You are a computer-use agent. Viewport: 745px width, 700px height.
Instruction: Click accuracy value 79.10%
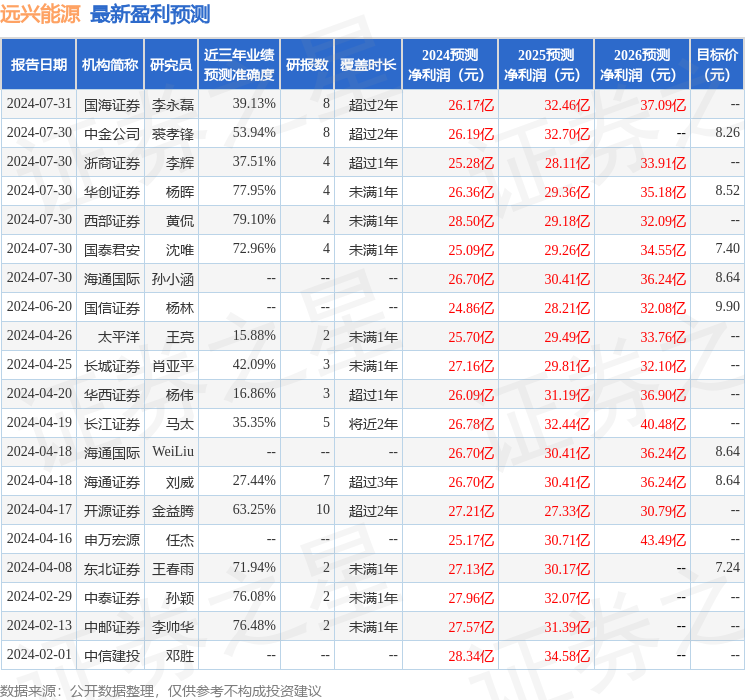click(x=254, y=220)
